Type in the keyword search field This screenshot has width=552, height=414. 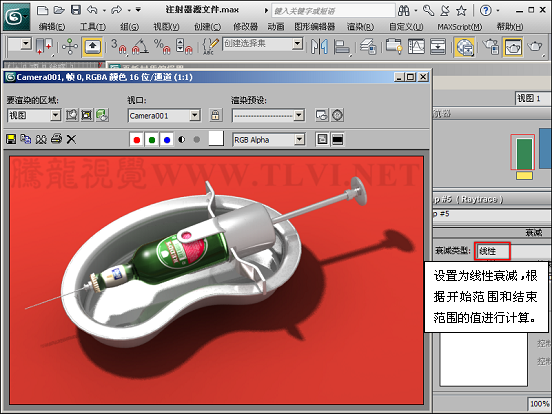pyautogui.click(x=333, y=11)
